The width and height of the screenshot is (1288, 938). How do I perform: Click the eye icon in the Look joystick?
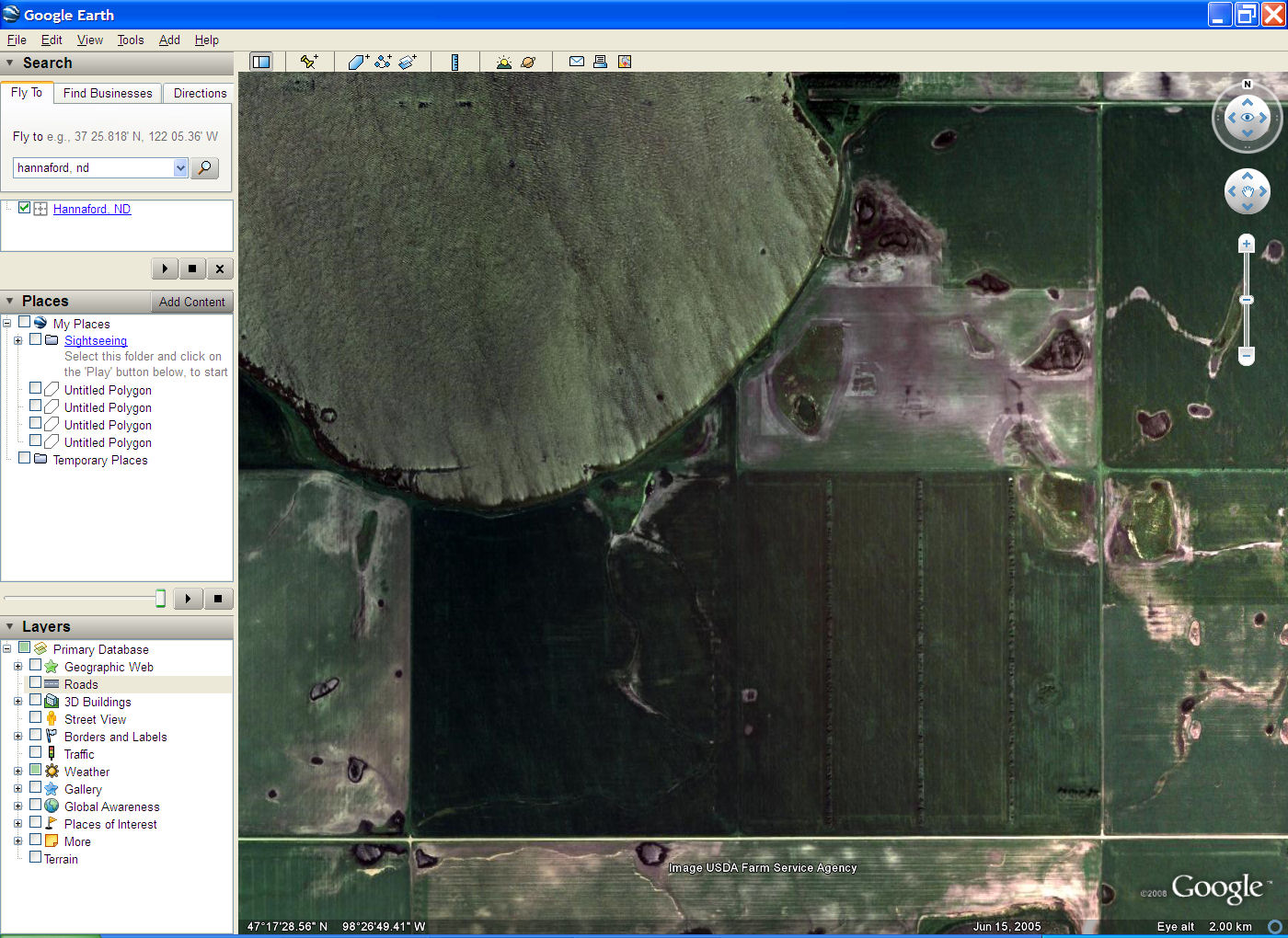pyautogui.click(x=1248, y=118)
